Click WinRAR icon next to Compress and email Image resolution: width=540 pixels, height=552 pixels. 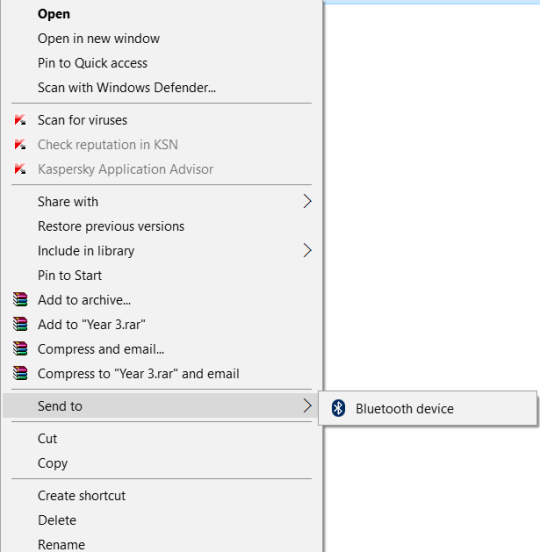click(20, 349)
